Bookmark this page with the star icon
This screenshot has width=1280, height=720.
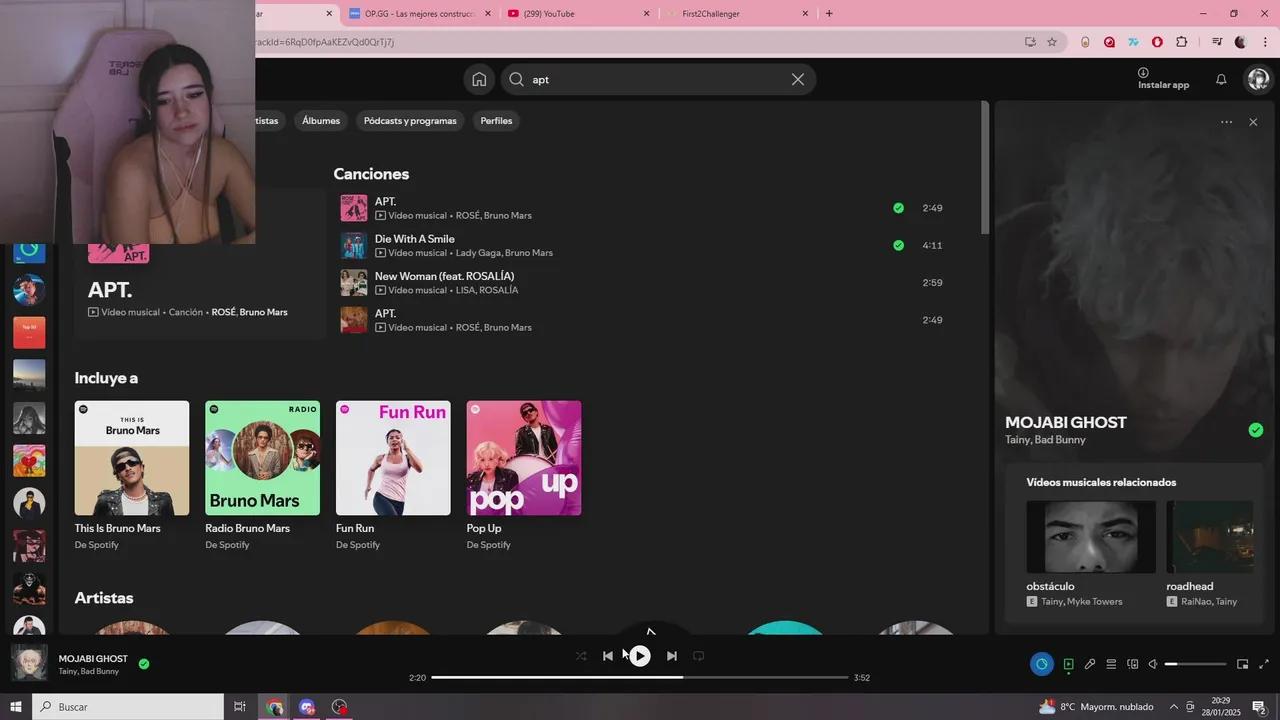pos(1052,42)
